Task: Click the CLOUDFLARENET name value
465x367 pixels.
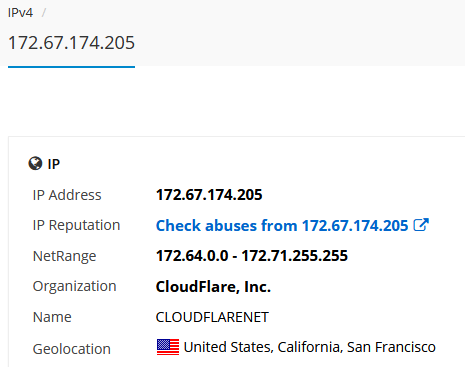Action: [212, 317]
